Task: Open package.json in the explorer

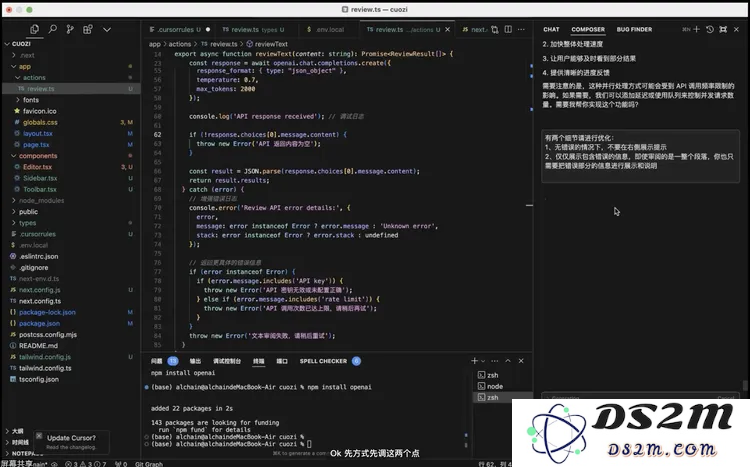Action: pos(39,323)
